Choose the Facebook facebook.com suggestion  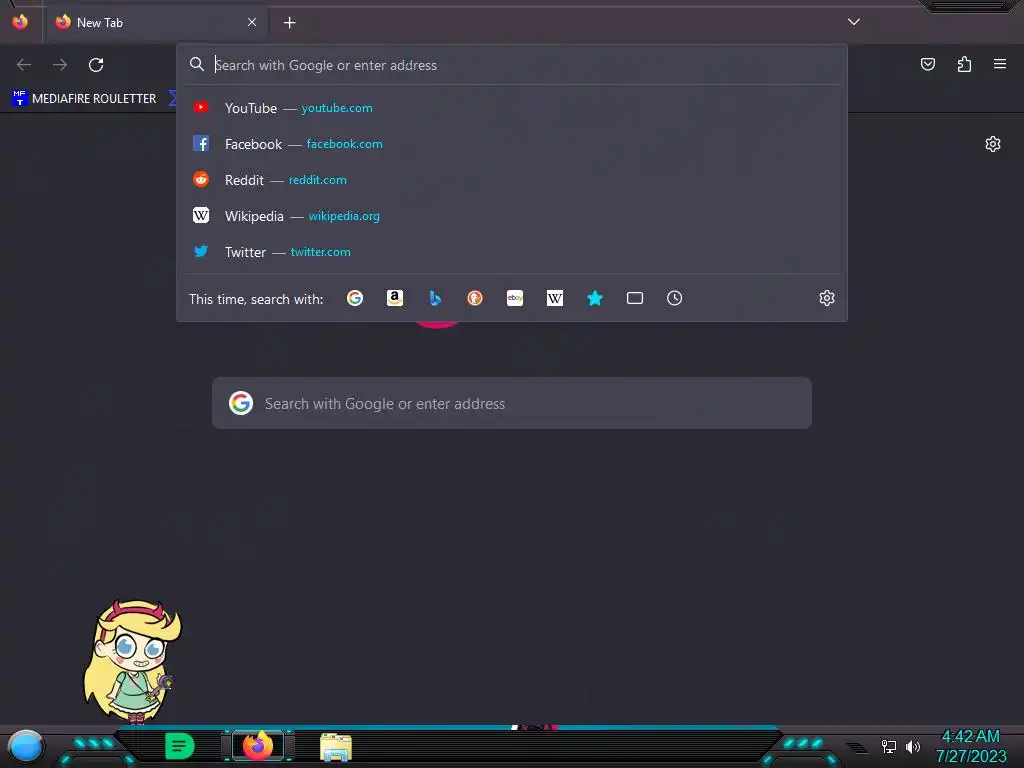[512, 144]
